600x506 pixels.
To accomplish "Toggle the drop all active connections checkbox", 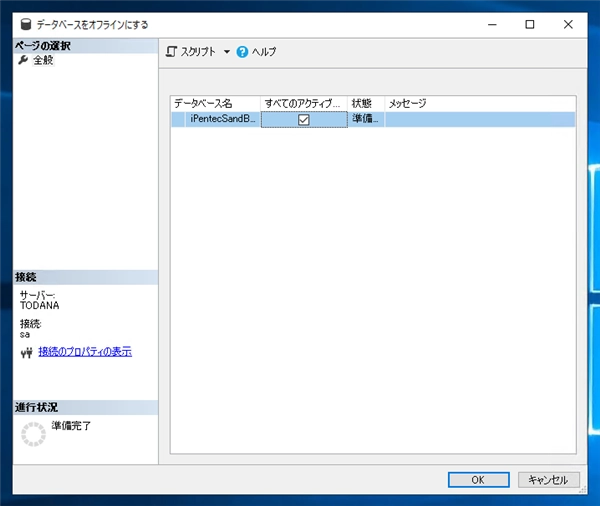I will tap(303, 120).
